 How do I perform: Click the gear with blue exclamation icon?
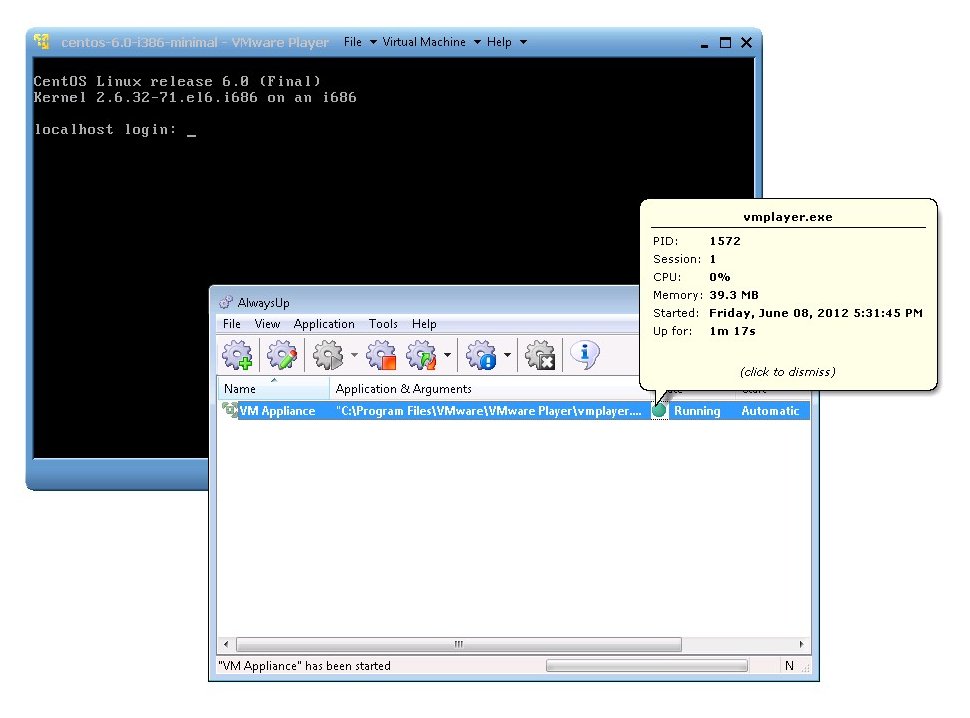click(481, 355)
